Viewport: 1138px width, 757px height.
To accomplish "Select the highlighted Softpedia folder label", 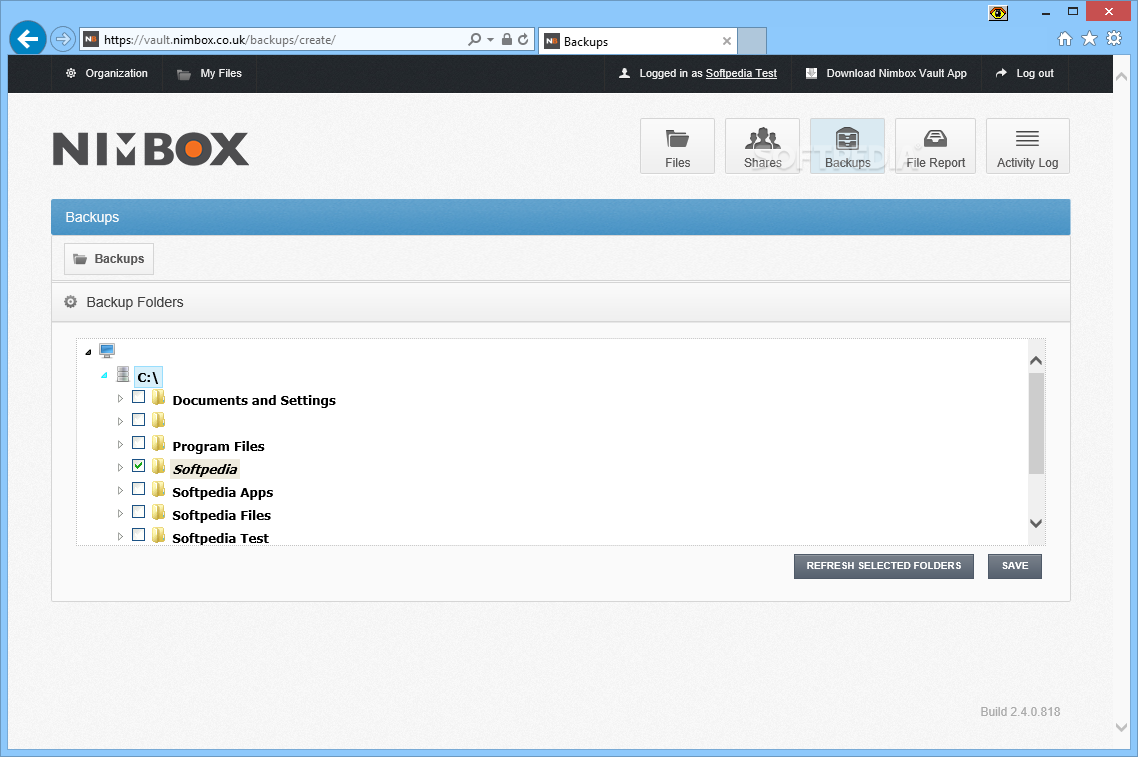I will pos(205,470).
